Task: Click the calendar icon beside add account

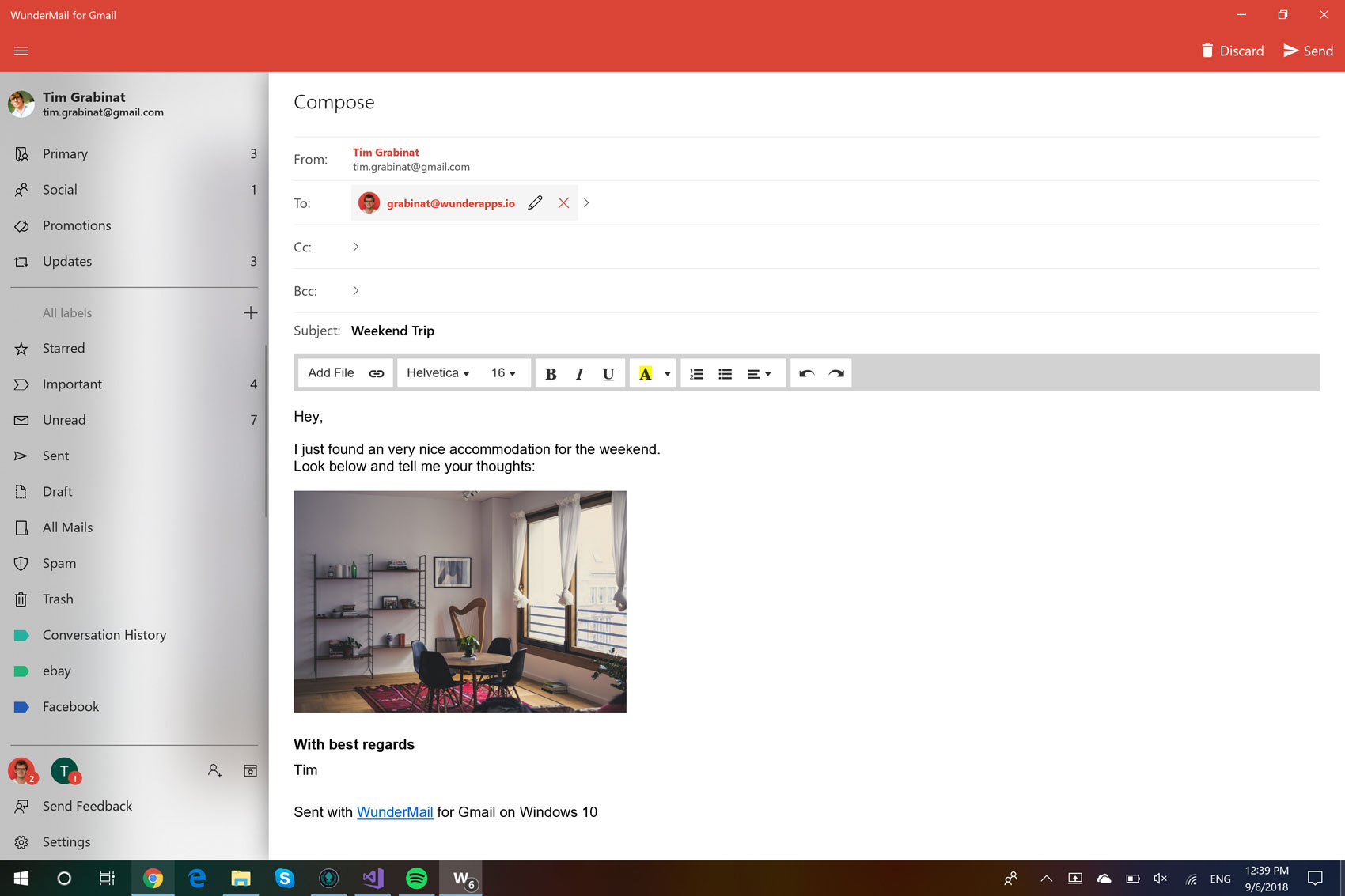Action: click(x=250, y=770)
